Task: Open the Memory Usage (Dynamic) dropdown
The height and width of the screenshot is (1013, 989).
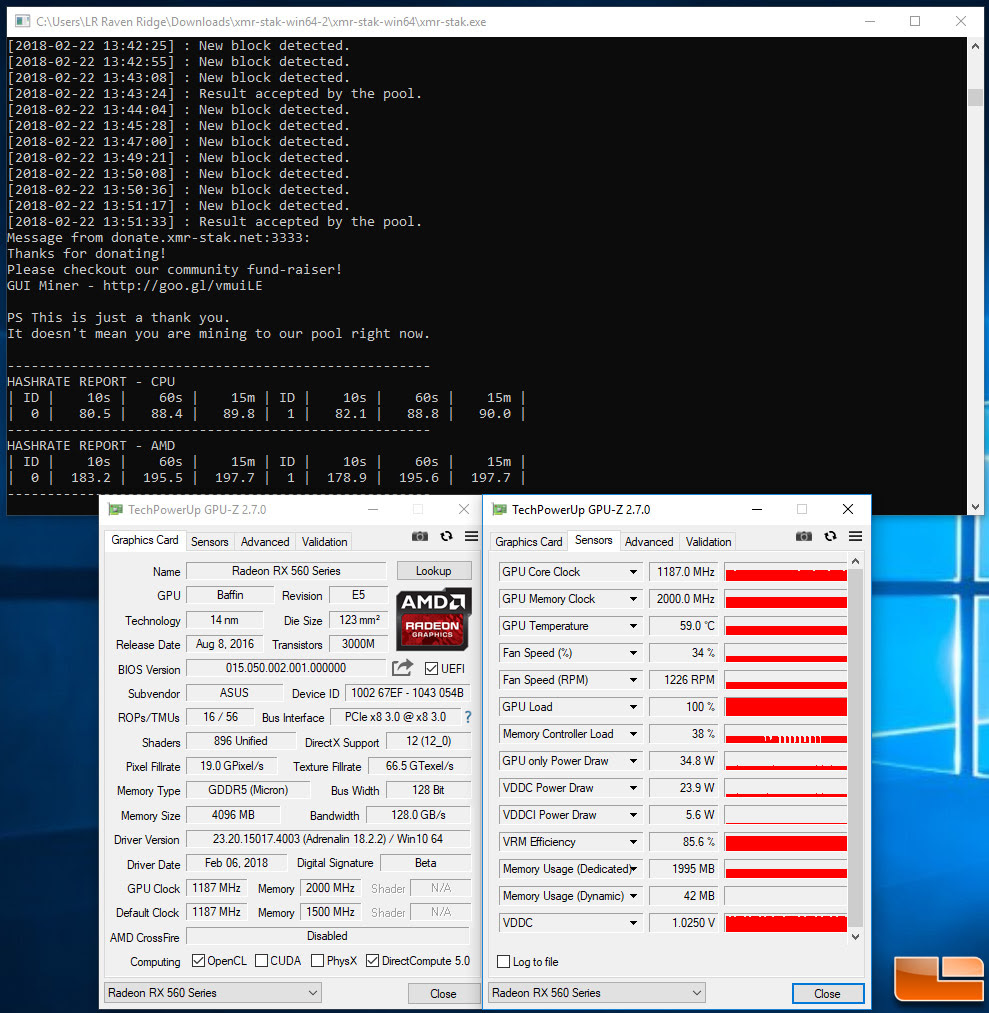Action: [x=634, y=896]
